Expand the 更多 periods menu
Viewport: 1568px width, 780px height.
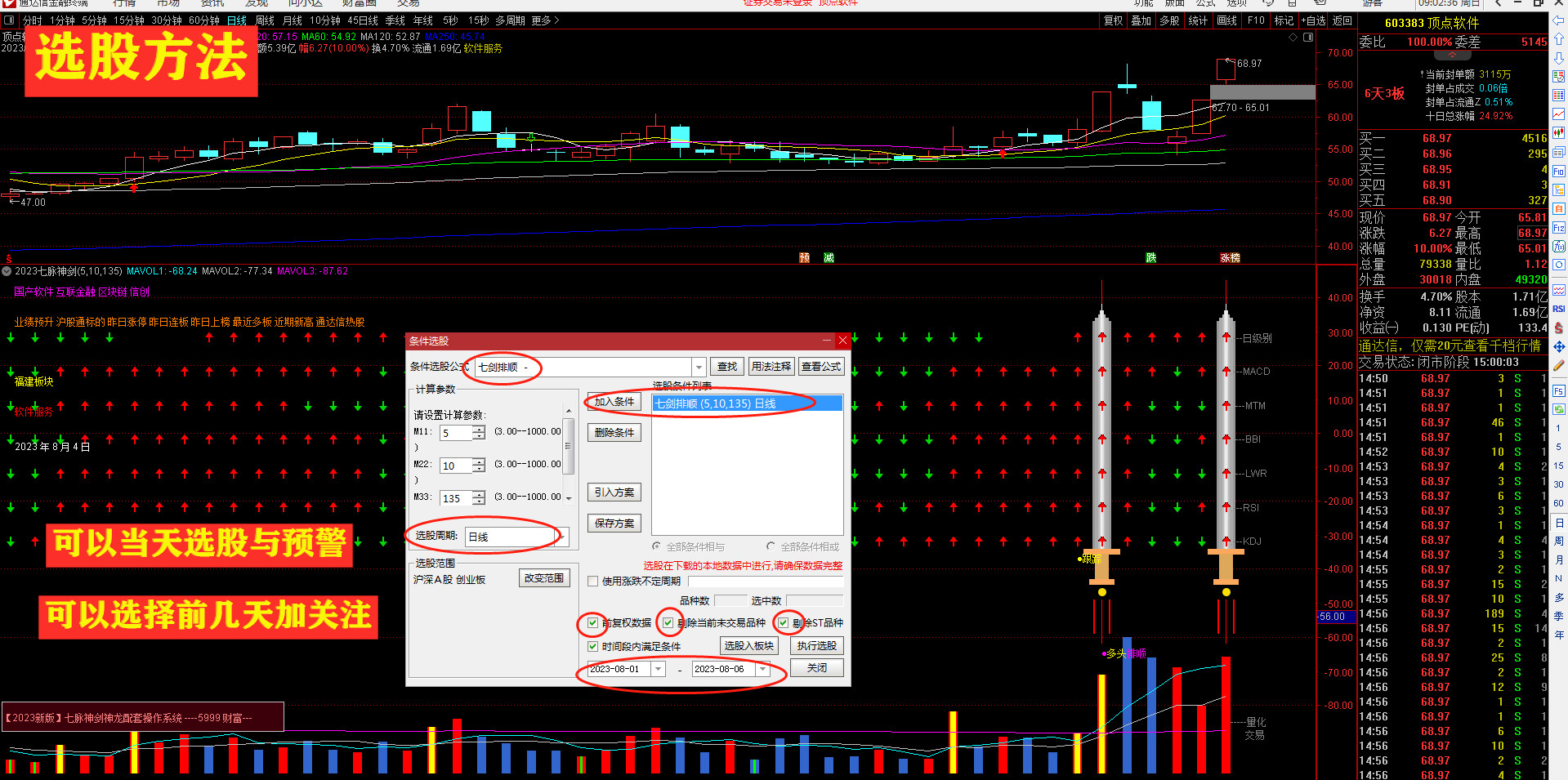click(x=545, y=20)
